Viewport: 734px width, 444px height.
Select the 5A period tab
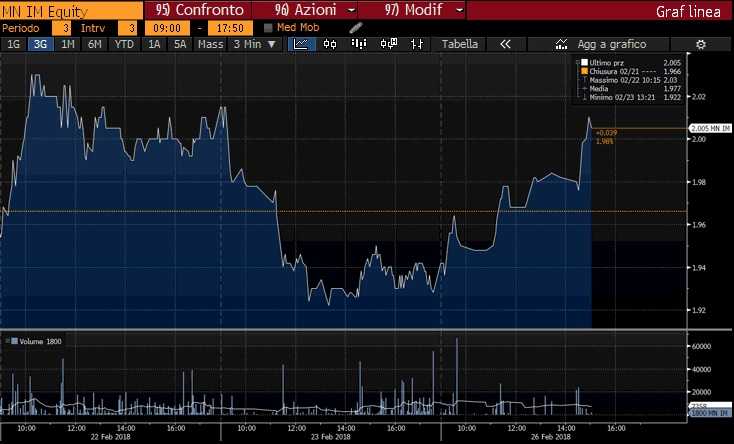180,44
